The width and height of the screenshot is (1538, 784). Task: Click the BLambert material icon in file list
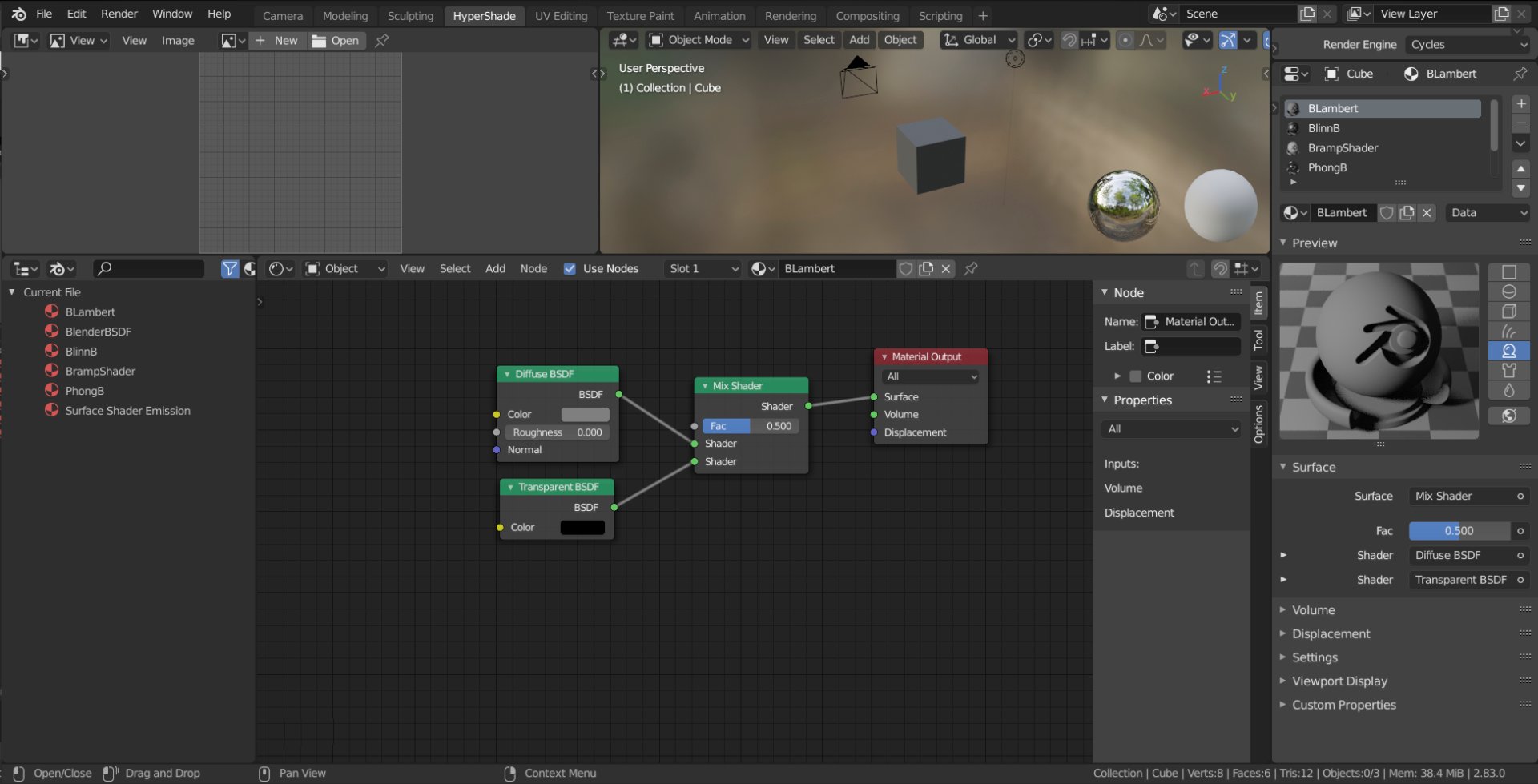coord(52,312)
